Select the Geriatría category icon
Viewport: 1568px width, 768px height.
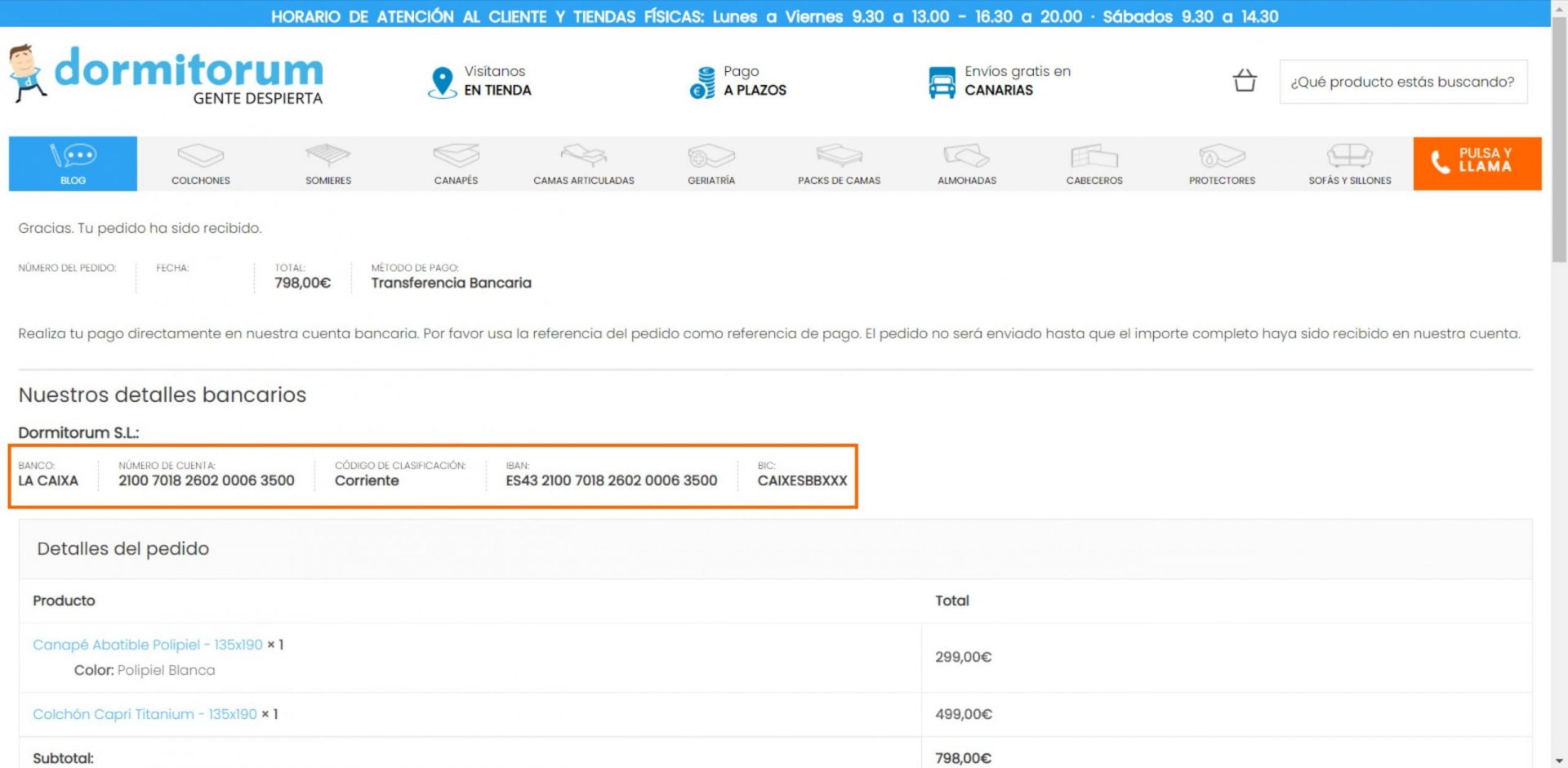tap(711, 154)
